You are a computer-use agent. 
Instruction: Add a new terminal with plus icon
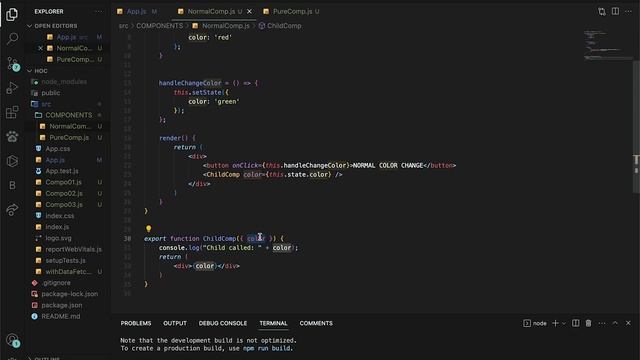point(555,323)
